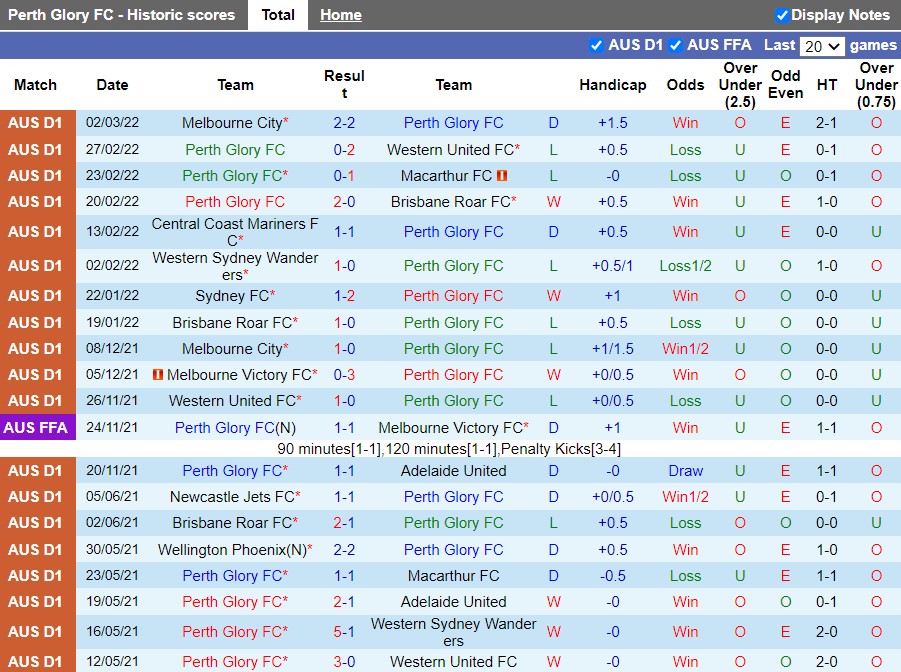Uncheck the AUS D1 league filter
901x672 pixels.
[x=596, y=45]
